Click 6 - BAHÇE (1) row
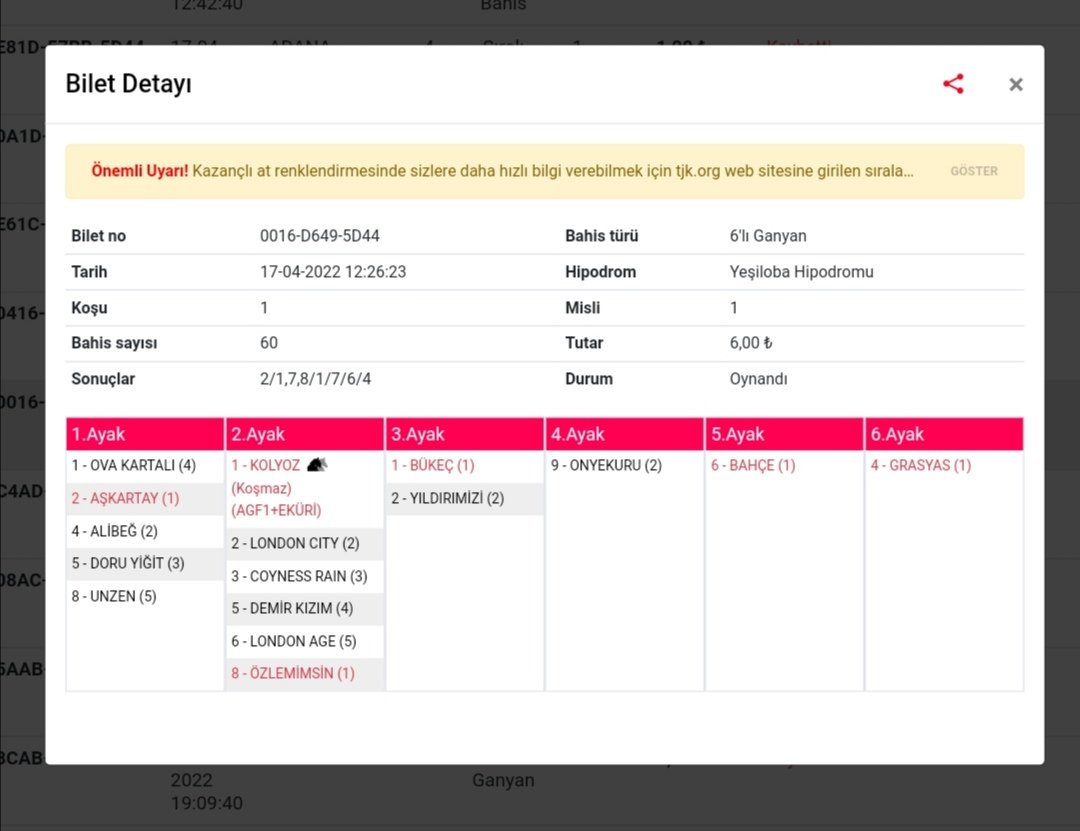 tap(785, 466)
